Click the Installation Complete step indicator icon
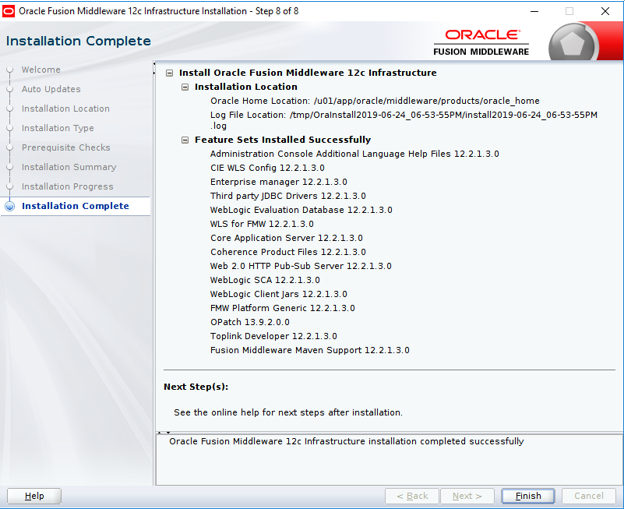 click(x=10, y=206)
